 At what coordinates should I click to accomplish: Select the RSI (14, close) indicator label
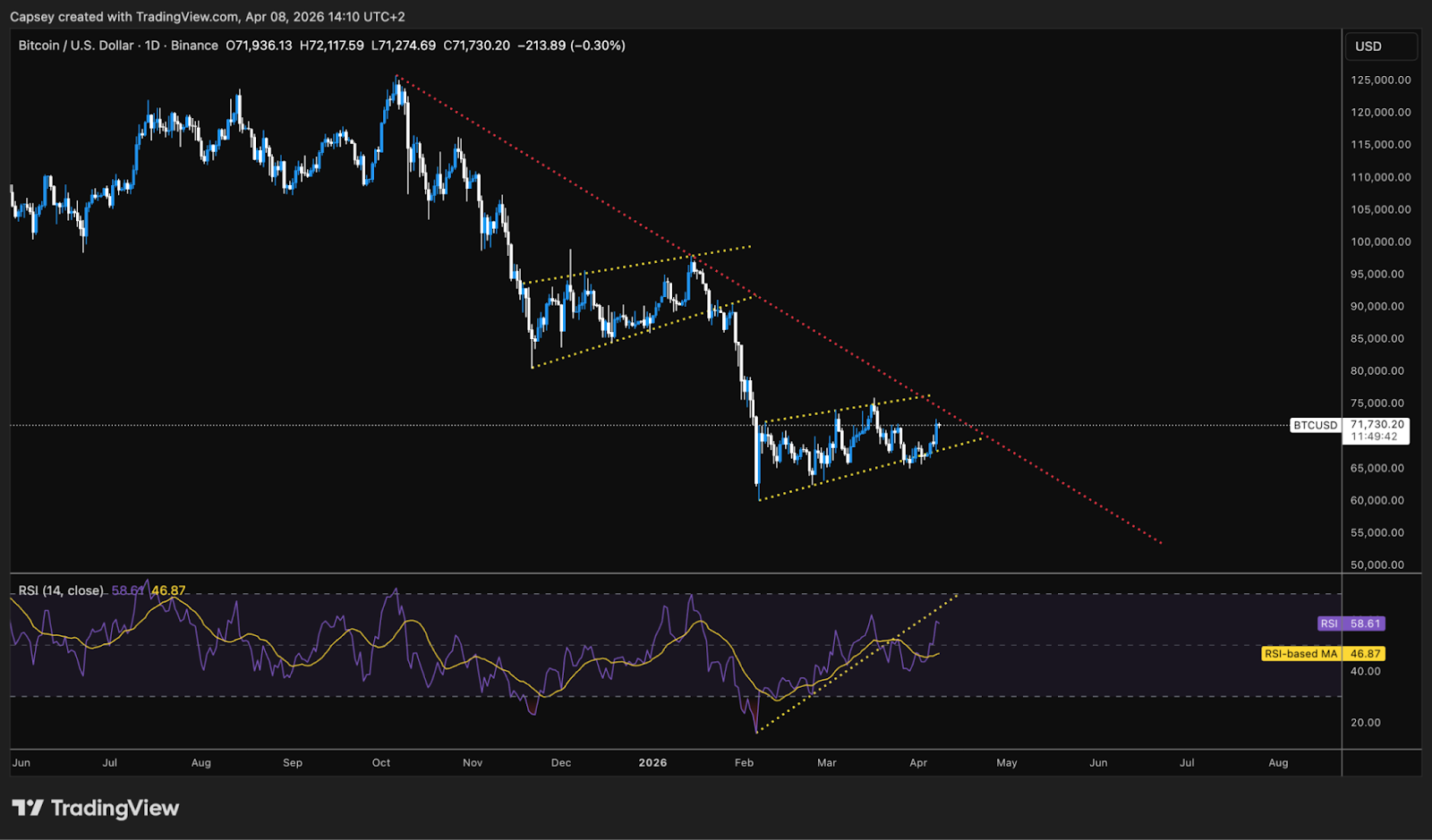[x=59, y=590]
